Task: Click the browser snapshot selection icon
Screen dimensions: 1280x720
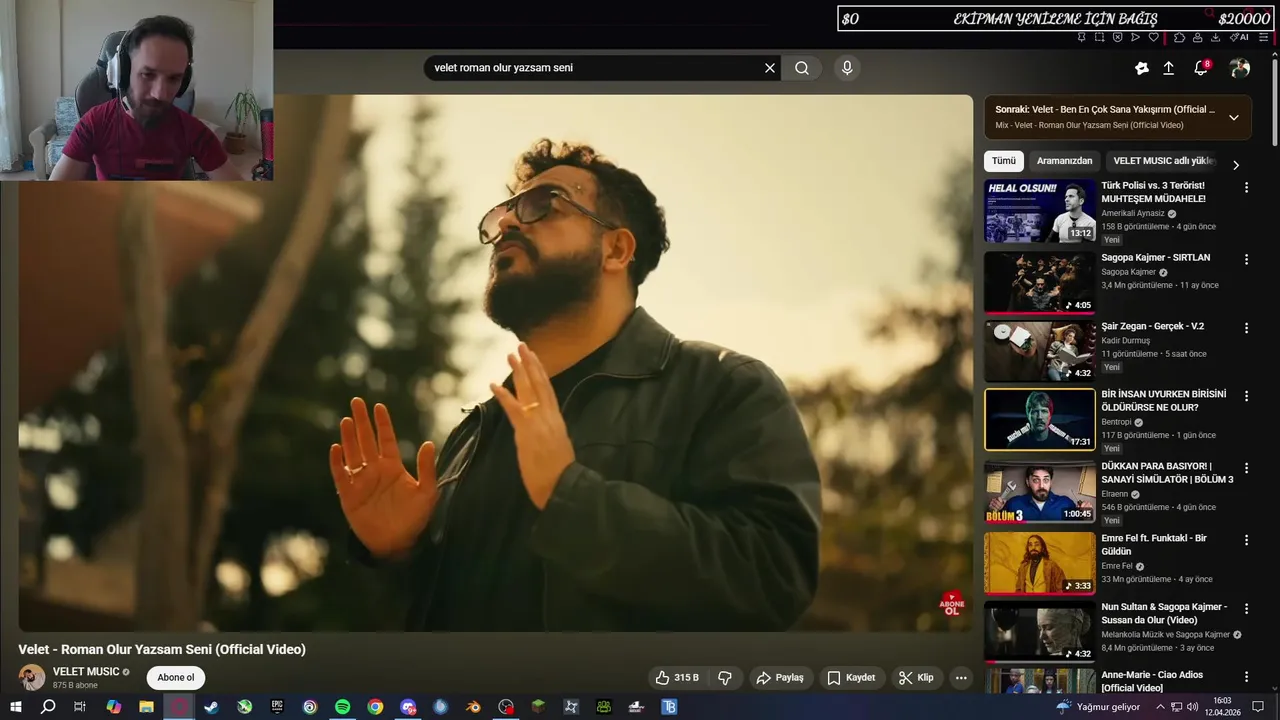Action: tap(1099, 37)
